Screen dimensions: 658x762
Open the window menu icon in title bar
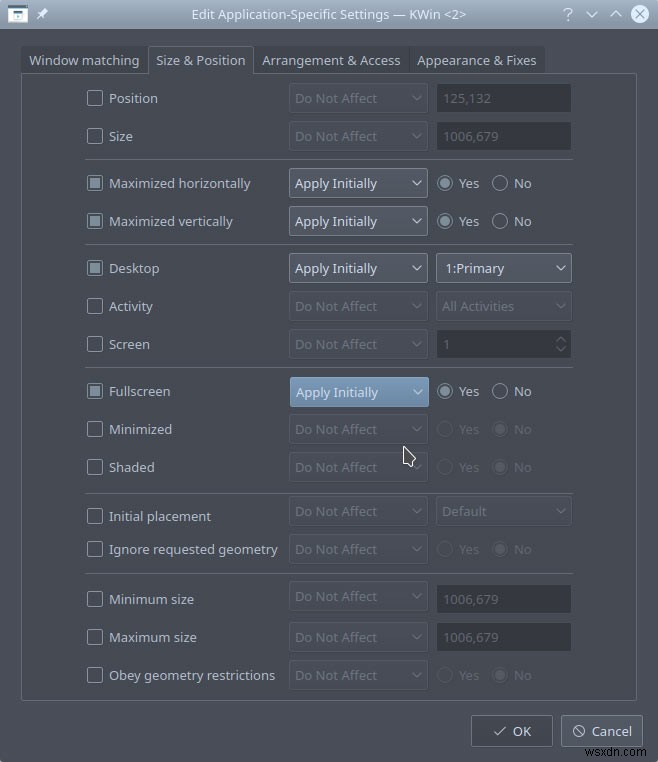click(18, 14)
